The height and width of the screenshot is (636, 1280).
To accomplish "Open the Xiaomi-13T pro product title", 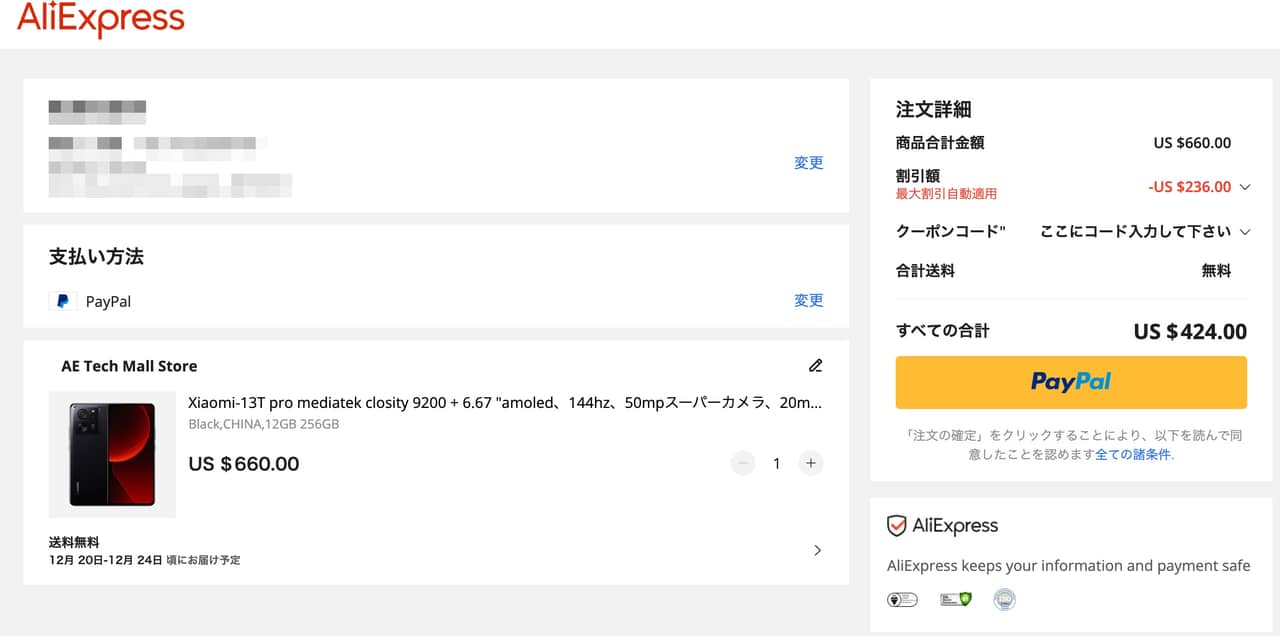I will 505,403.
